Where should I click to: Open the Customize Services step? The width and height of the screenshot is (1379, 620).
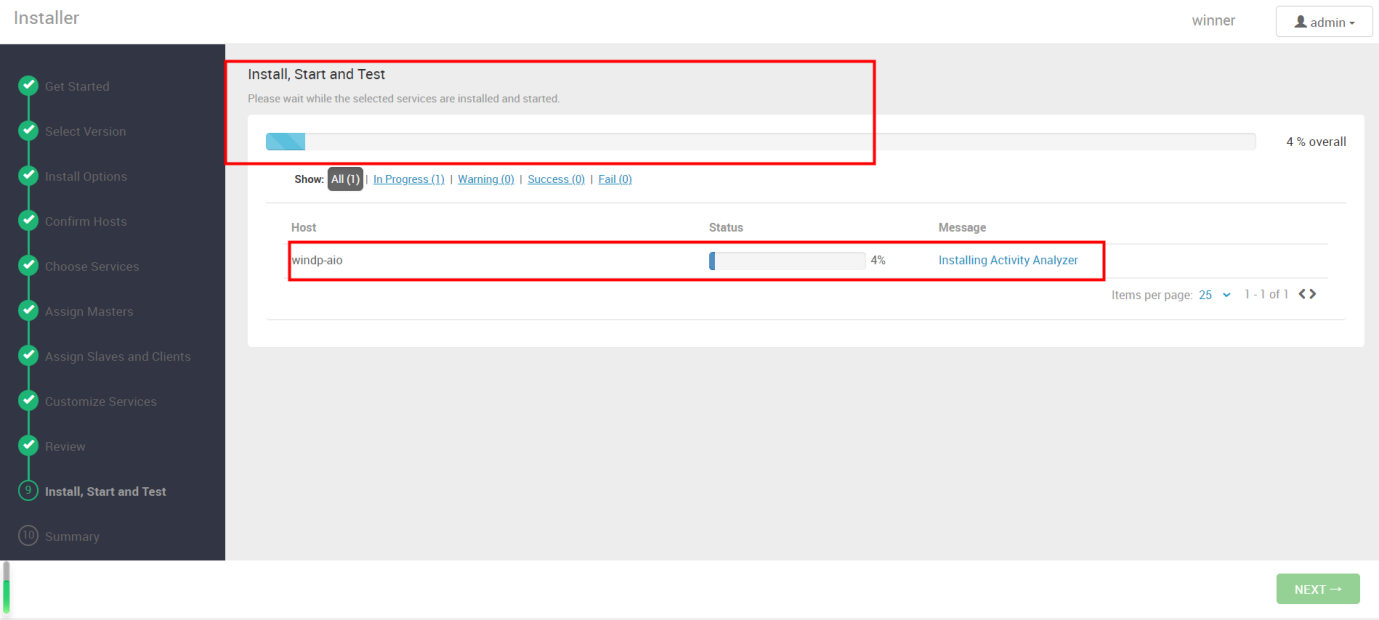101,401
